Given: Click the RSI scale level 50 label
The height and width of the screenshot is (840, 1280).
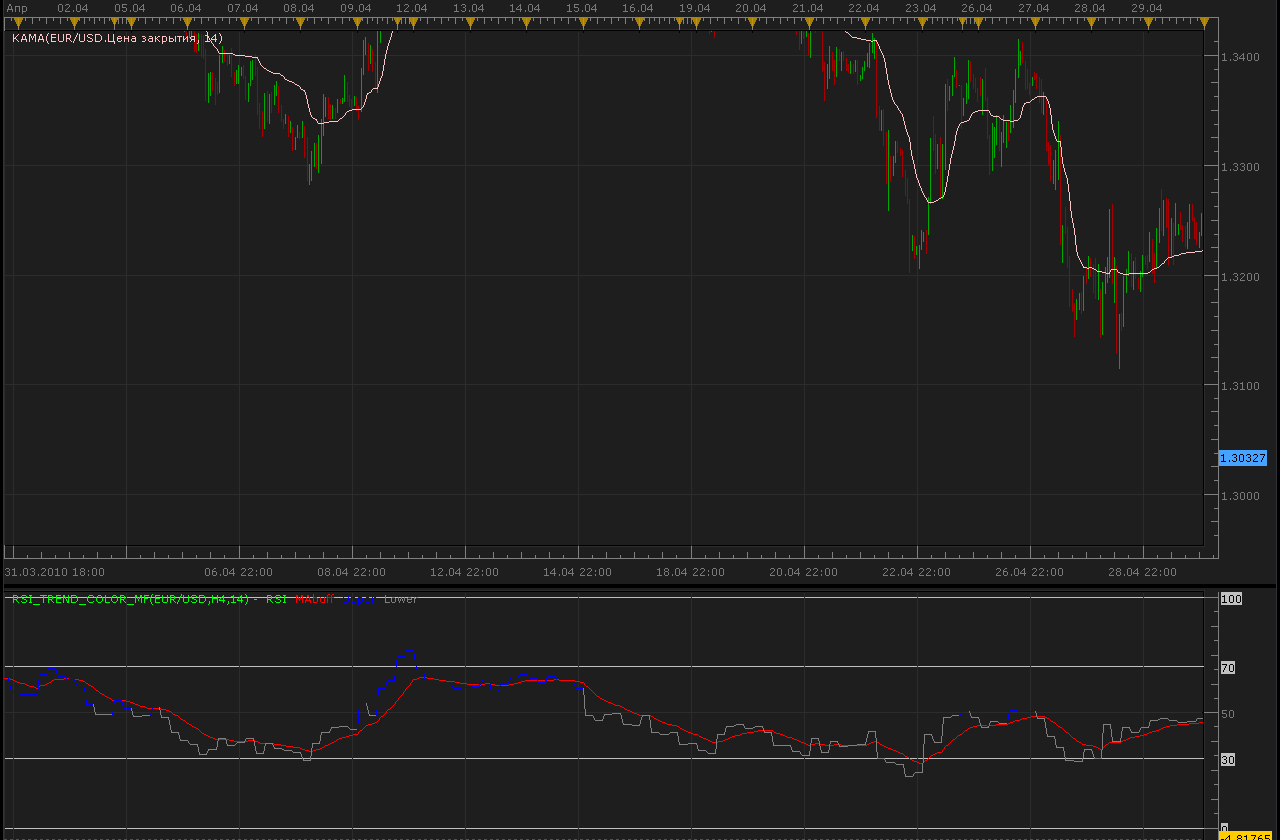Looking at the screenshot, I should tap(1228, 714).
